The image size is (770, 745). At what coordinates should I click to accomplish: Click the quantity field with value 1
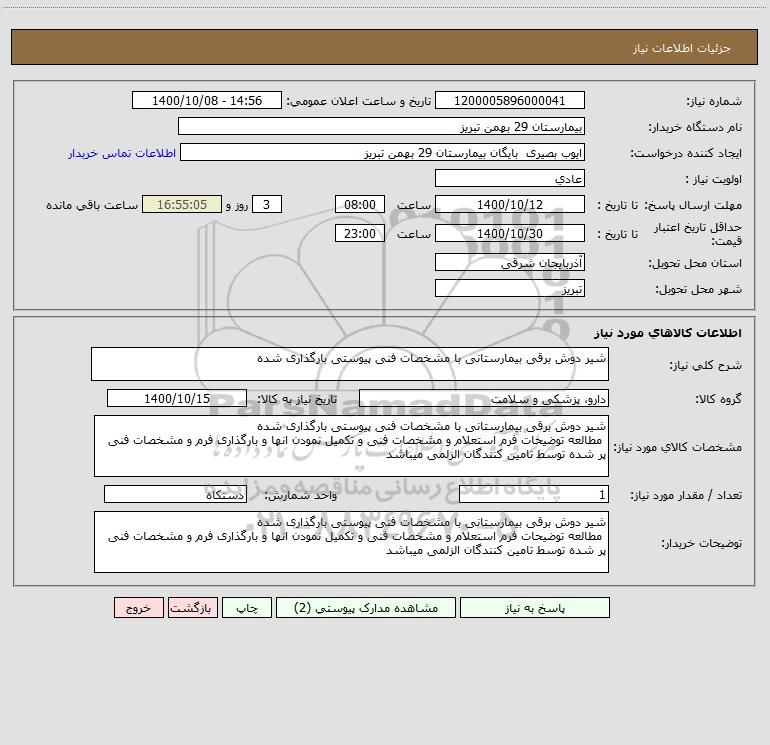(534, 494)
